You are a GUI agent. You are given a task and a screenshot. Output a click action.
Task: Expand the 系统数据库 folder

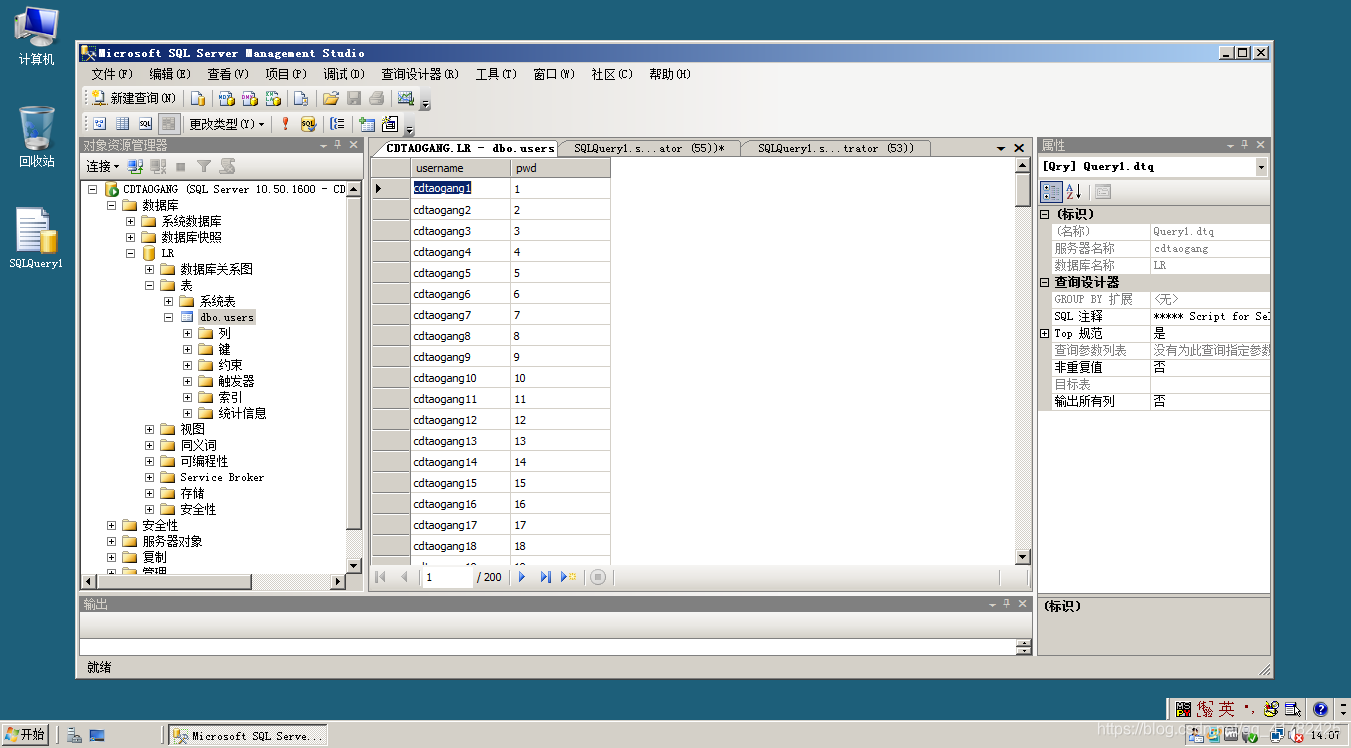(130, 221)
